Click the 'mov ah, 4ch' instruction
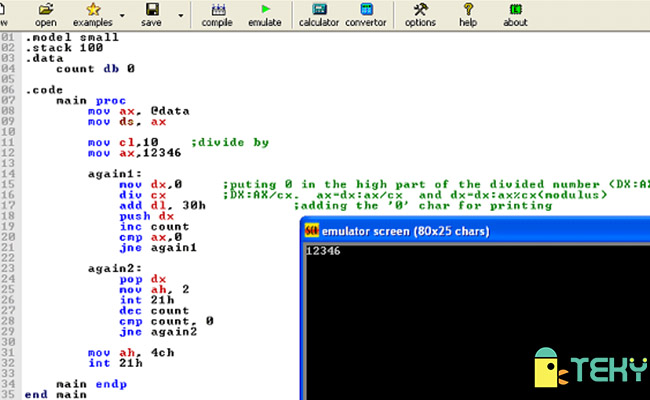Viewport: 650px width, 400px height. [131, 353]
